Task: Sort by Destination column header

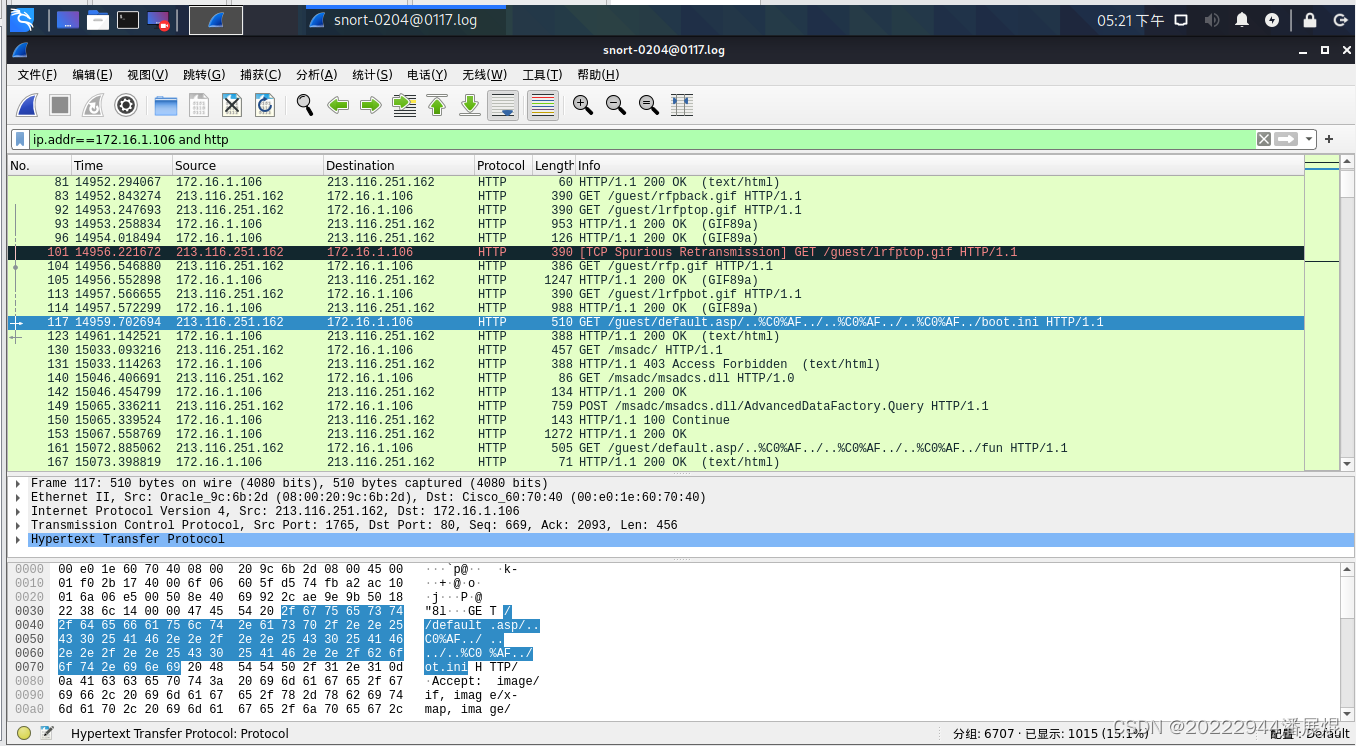Action: (398, 165)
